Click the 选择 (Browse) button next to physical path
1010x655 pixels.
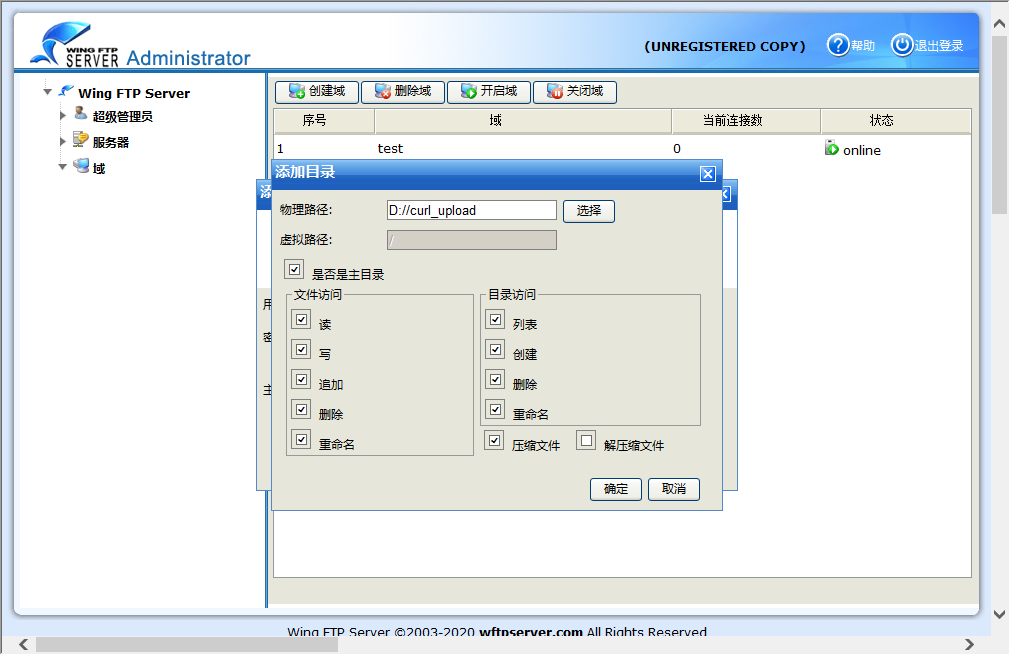click(588, 210)
